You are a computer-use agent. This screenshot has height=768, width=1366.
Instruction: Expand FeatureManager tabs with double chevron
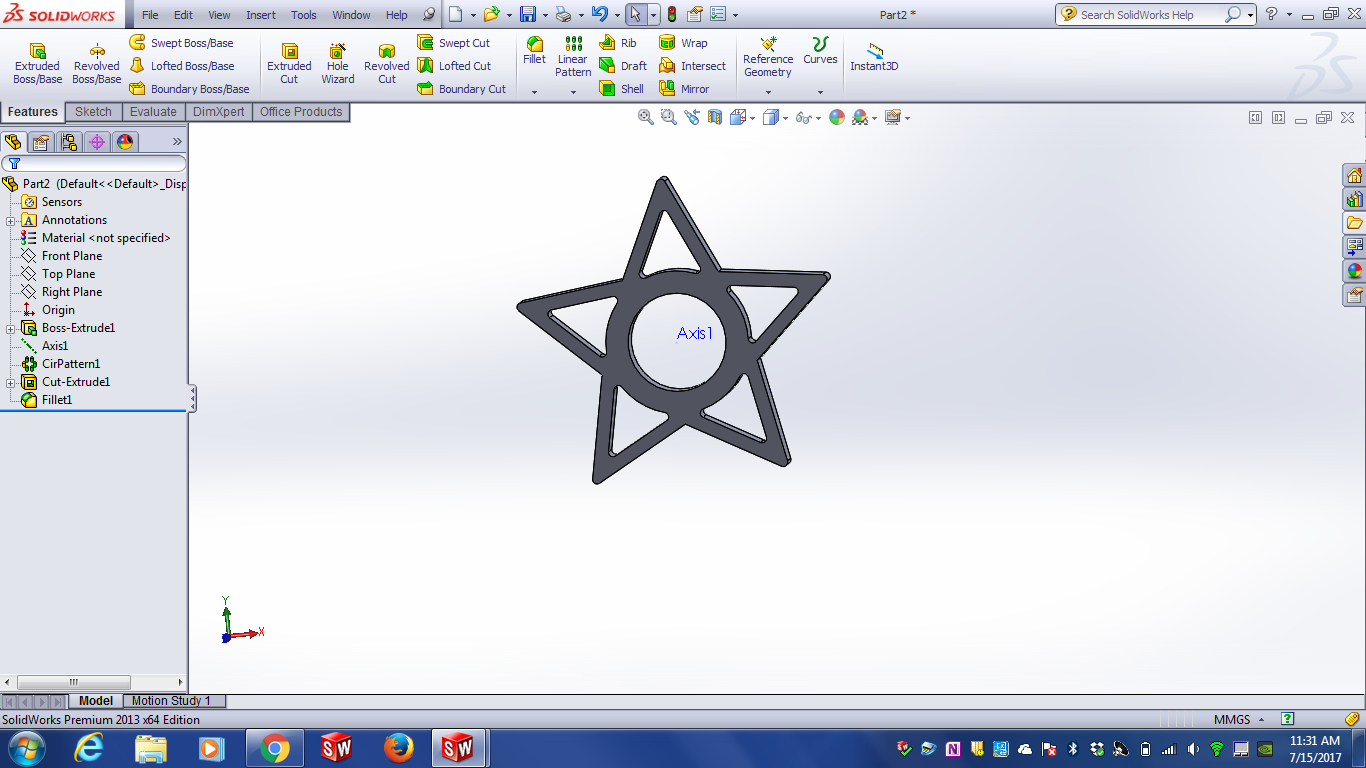point(177,142)
